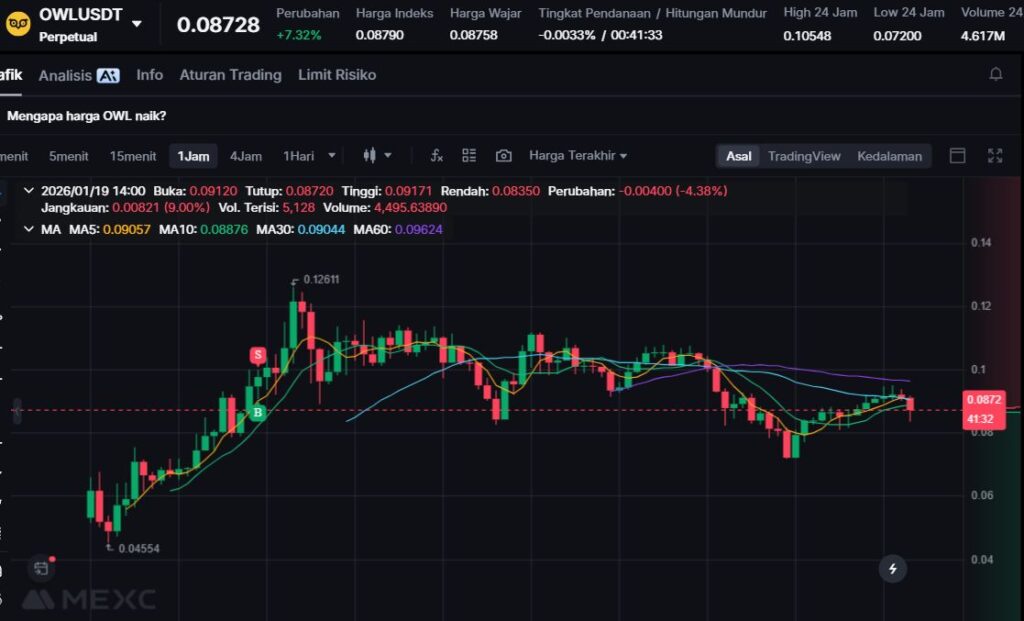
Task: Click the price alert bell icon
Action: point(995,75)
